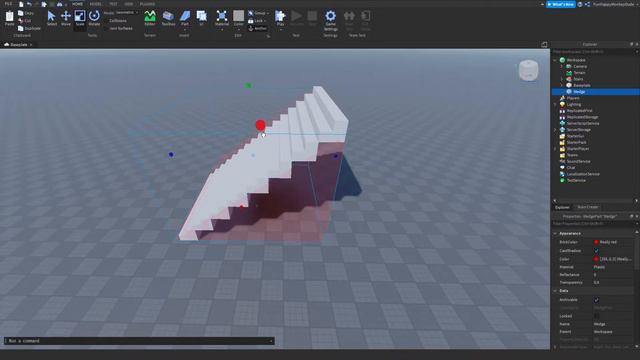
Task: Select SoundService in the Explorer
Action: pyautogui.click(x=578, y=161)
